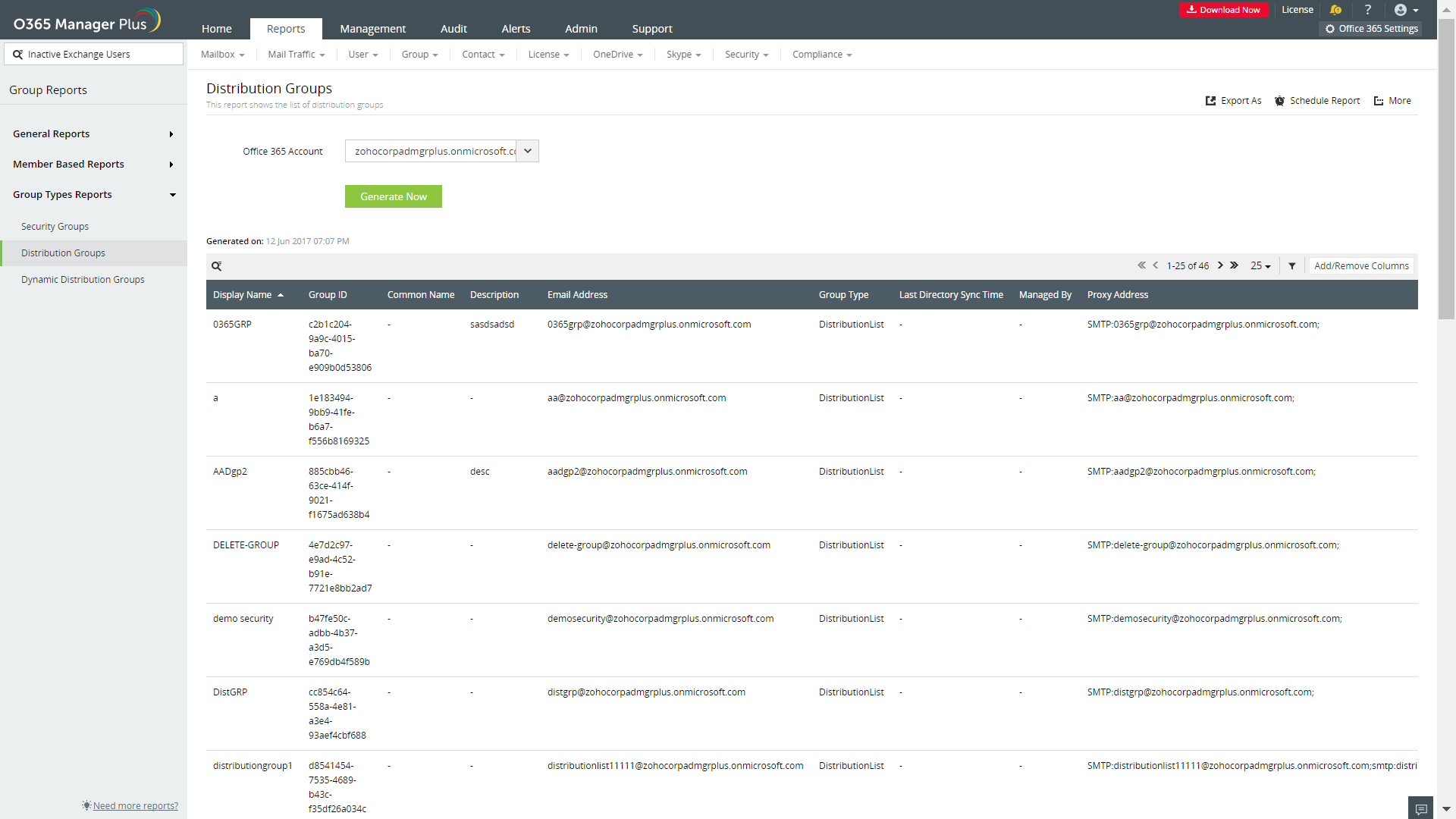This screenshot has width=1456, height=819.
Task: Switch to the Management tab
Action: pyautogui.click(x=372, y=29)
